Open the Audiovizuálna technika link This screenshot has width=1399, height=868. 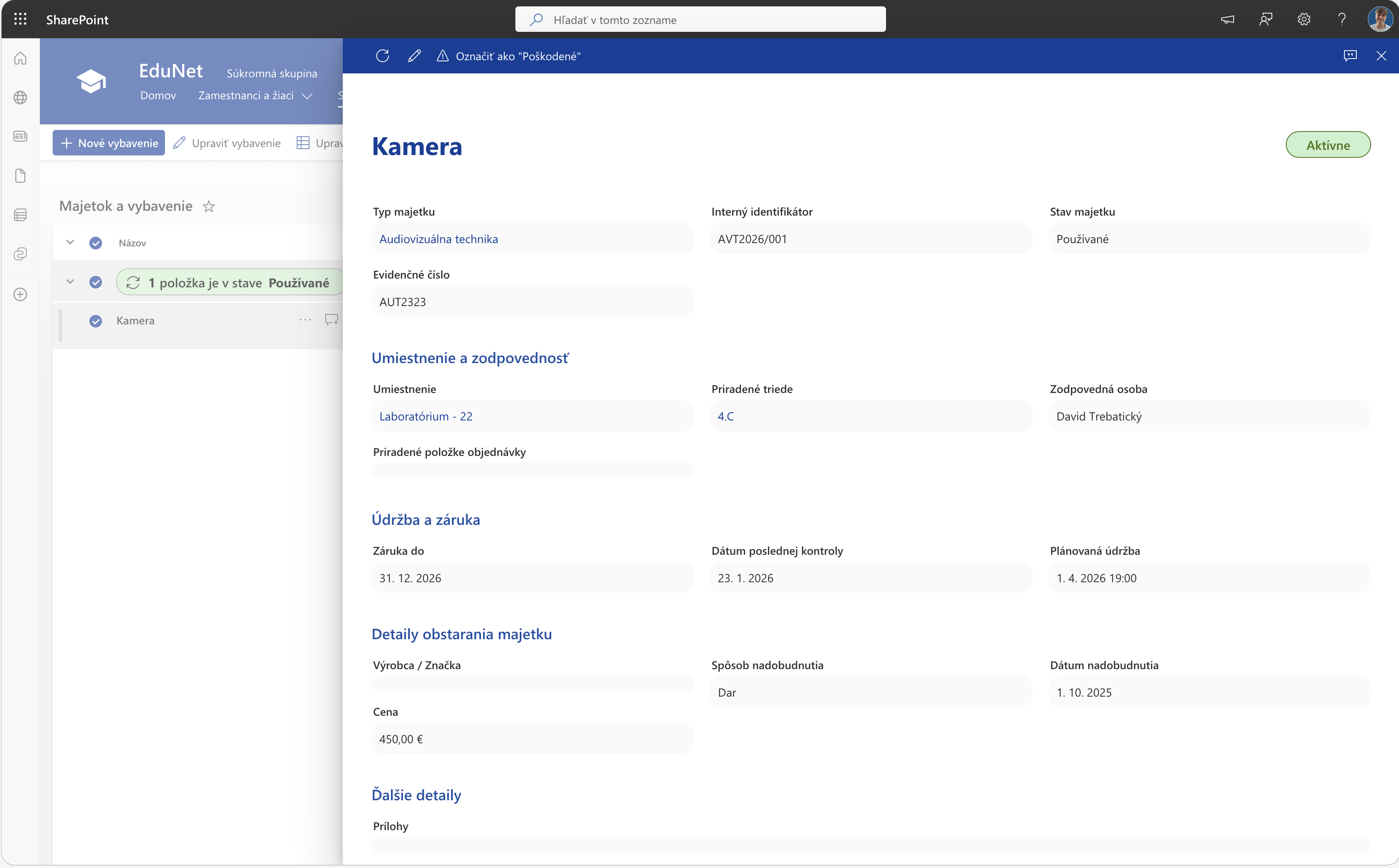(438, 239)
